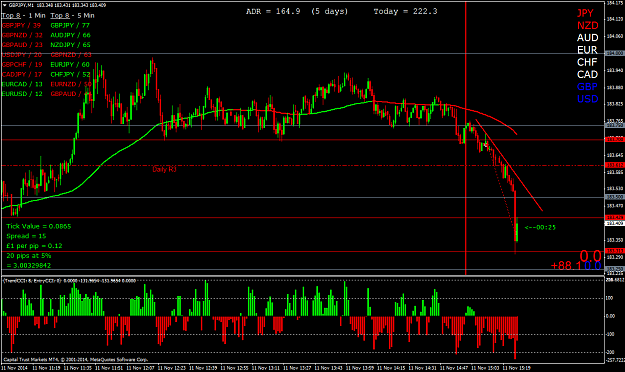625x372 pixels.
Task: Click the triangle arrow beside GBPJPY,M1 header
Action: [4, 5]
